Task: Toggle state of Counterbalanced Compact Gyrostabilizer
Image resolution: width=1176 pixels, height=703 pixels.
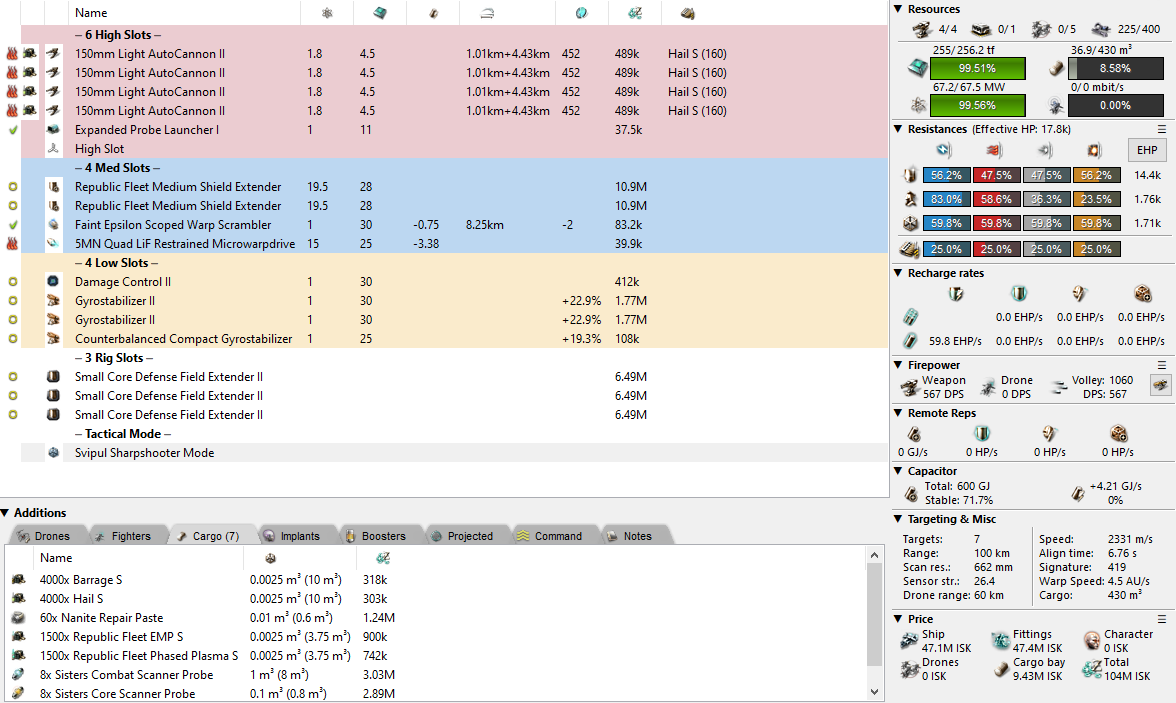Action: (x=12, y=339)
